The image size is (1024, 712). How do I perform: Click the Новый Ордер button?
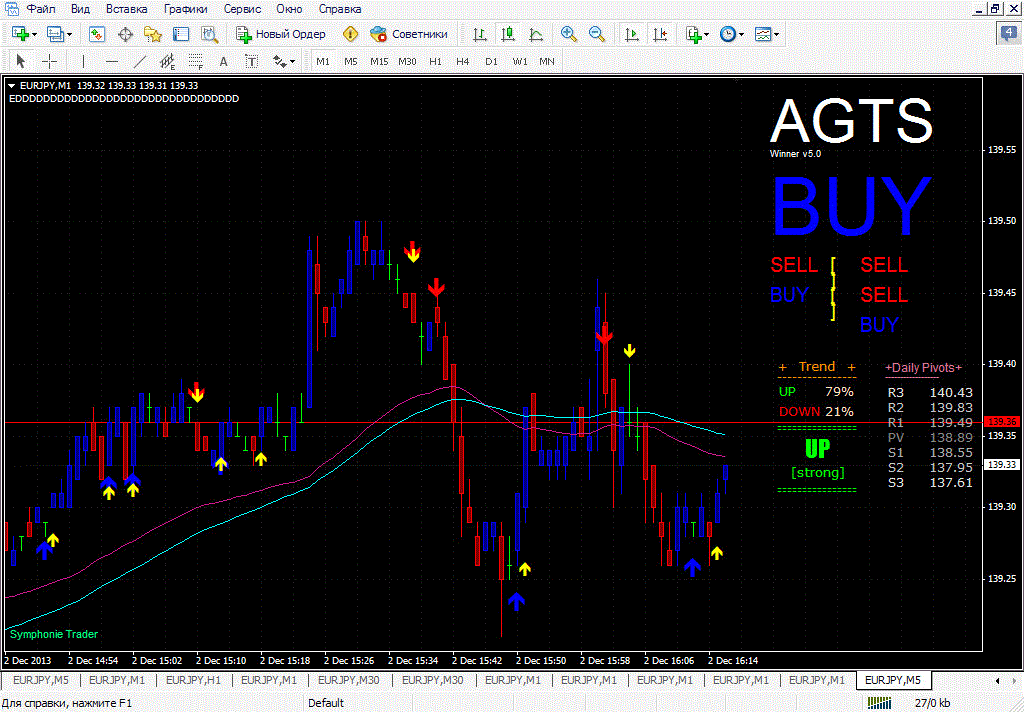[x=281, y=34]
